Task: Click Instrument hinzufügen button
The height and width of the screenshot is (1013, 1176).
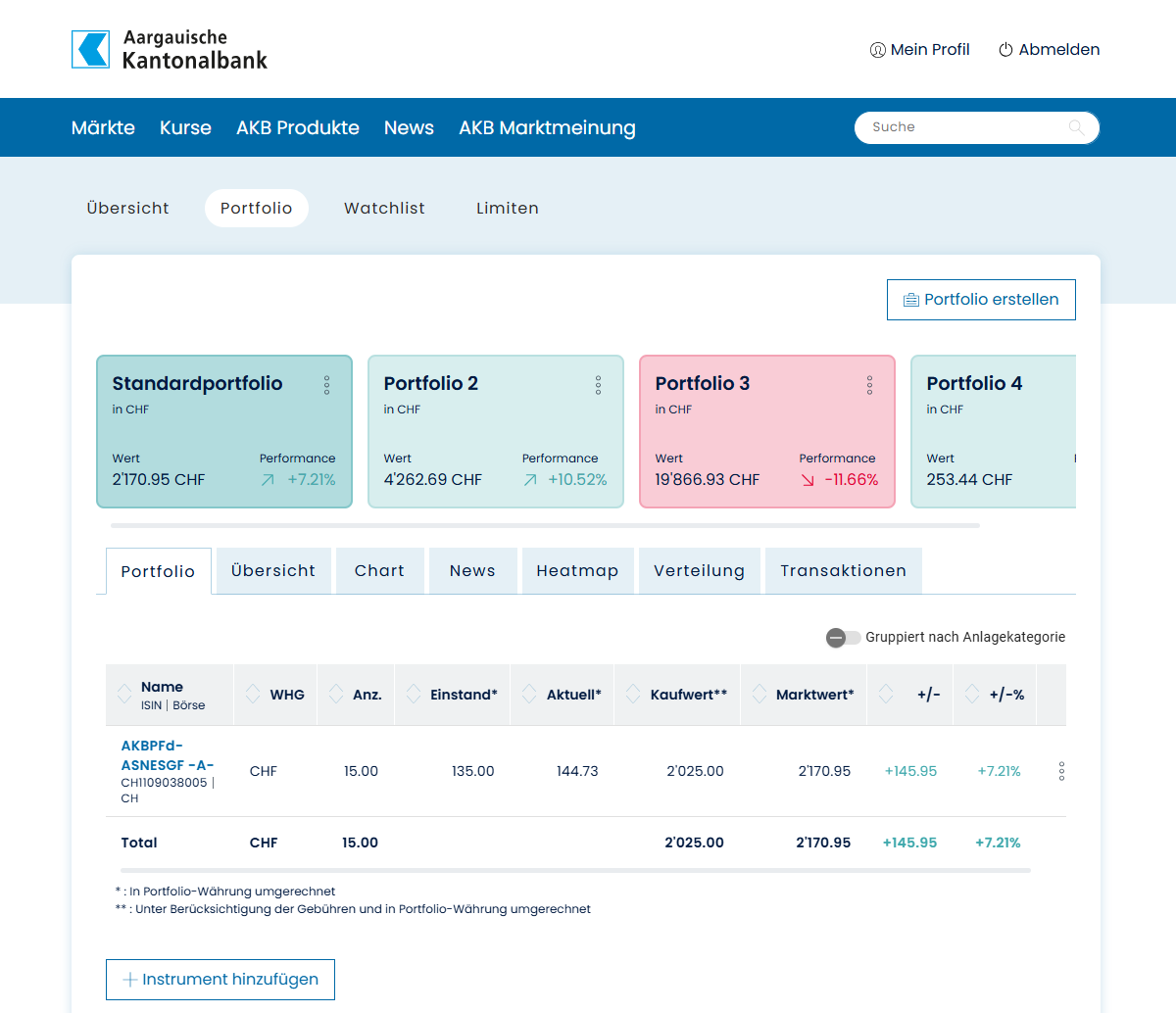Action: [220, 980]
